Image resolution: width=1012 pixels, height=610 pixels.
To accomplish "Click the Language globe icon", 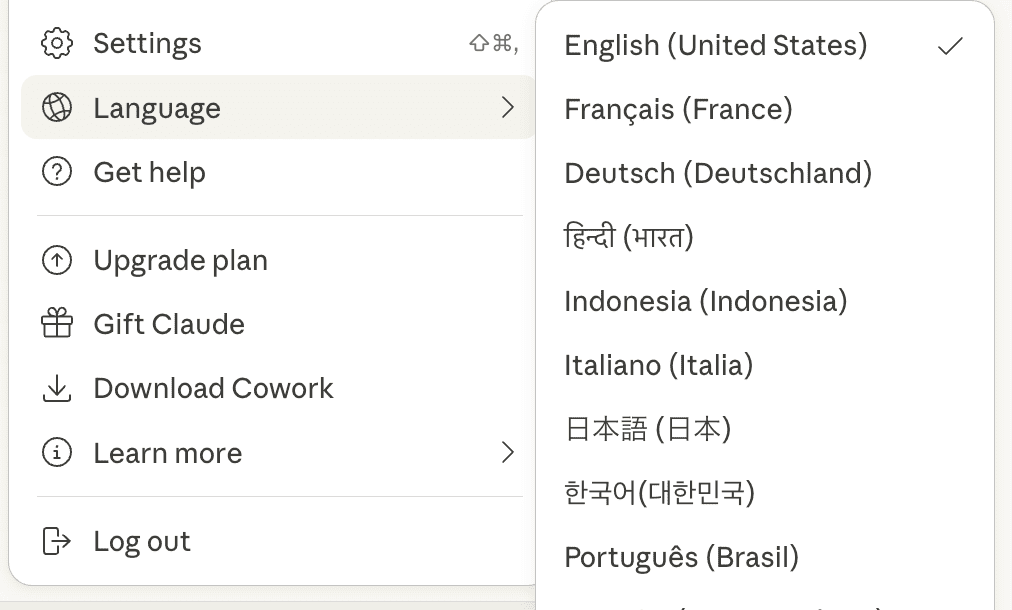I will click(57, 108).
